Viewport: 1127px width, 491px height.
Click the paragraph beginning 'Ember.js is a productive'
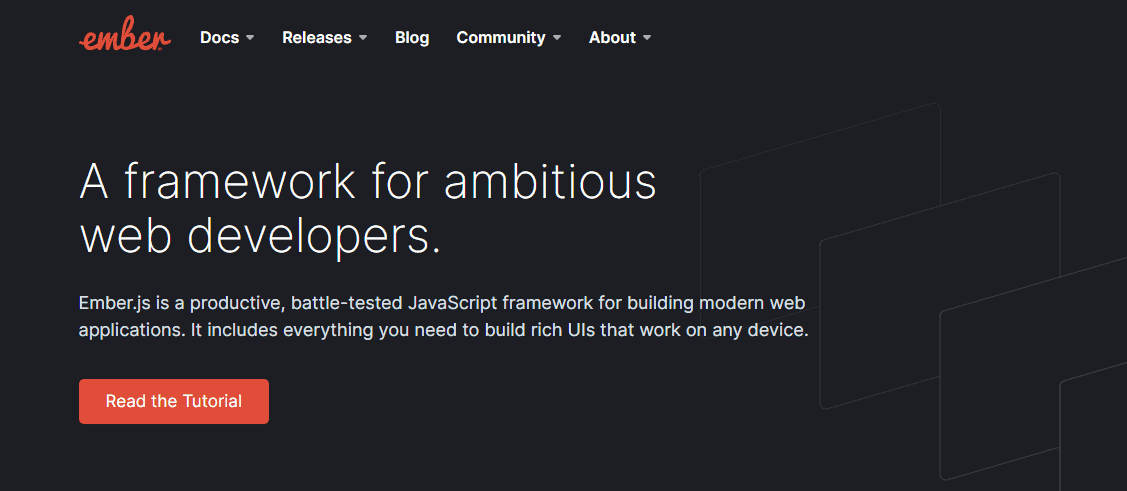coord(444,316)
